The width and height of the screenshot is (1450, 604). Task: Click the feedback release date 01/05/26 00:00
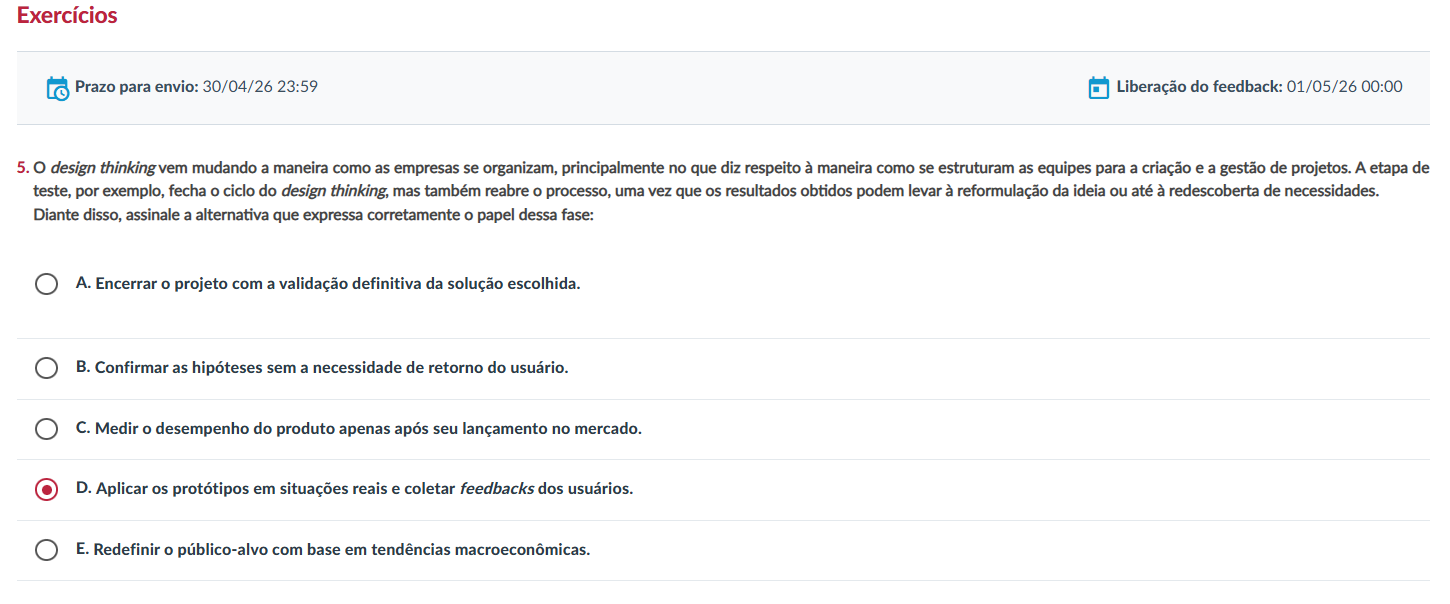1344,87
